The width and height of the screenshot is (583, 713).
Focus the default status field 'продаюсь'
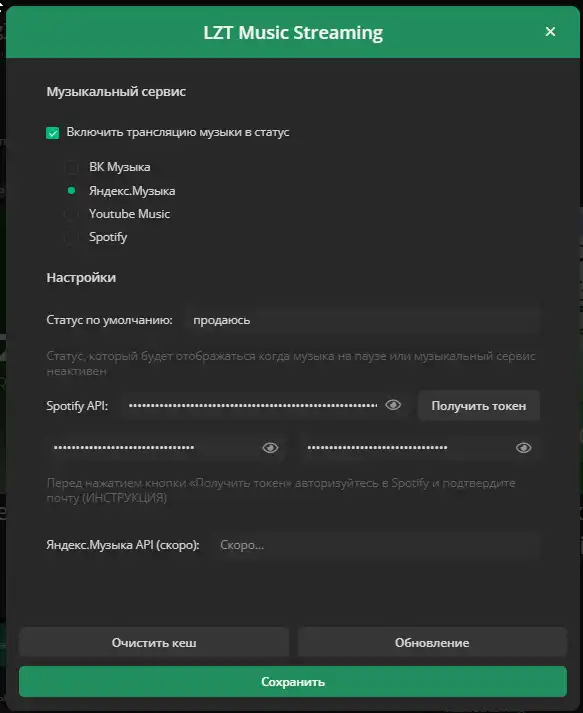[x=362, y=320]
